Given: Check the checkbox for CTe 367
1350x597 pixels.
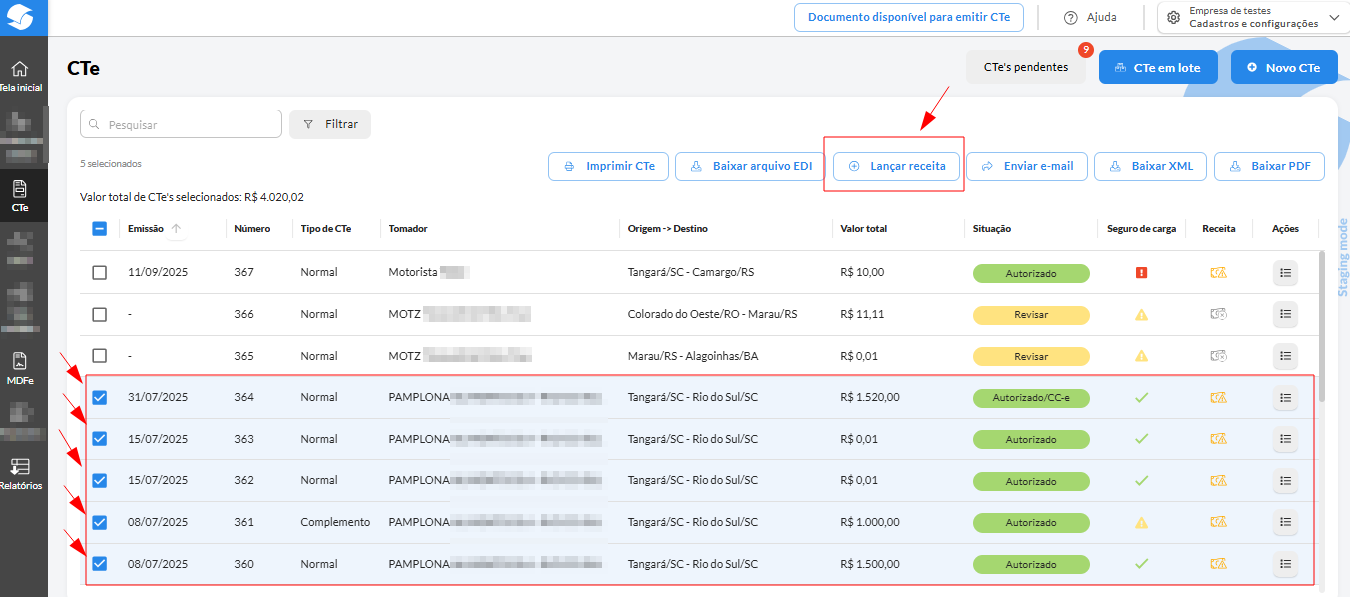Looking at the screenshot, I should tap(100, 272).
